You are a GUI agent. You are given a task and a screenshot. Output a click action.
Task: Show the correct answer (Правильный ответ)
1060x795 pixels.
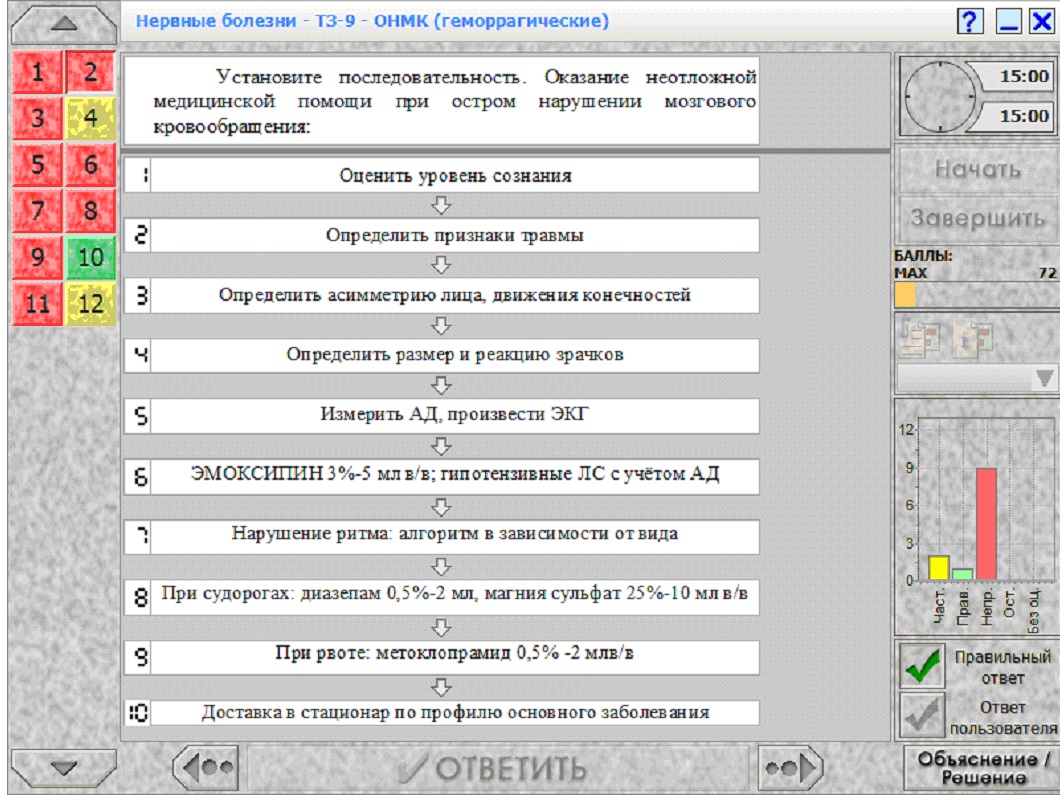pos(922,665)
